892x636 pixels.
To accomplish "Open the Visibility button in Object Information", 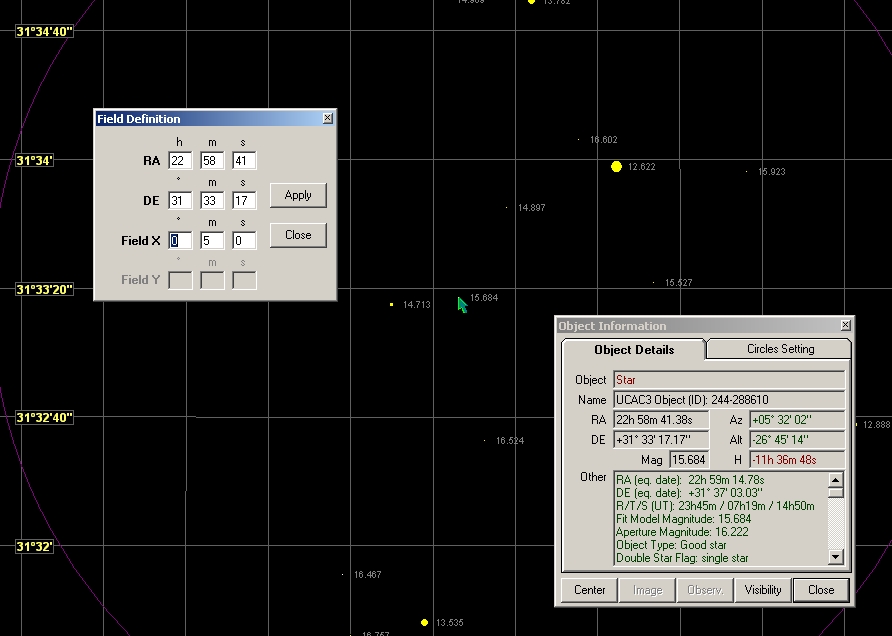I will [x=763, y=590].
